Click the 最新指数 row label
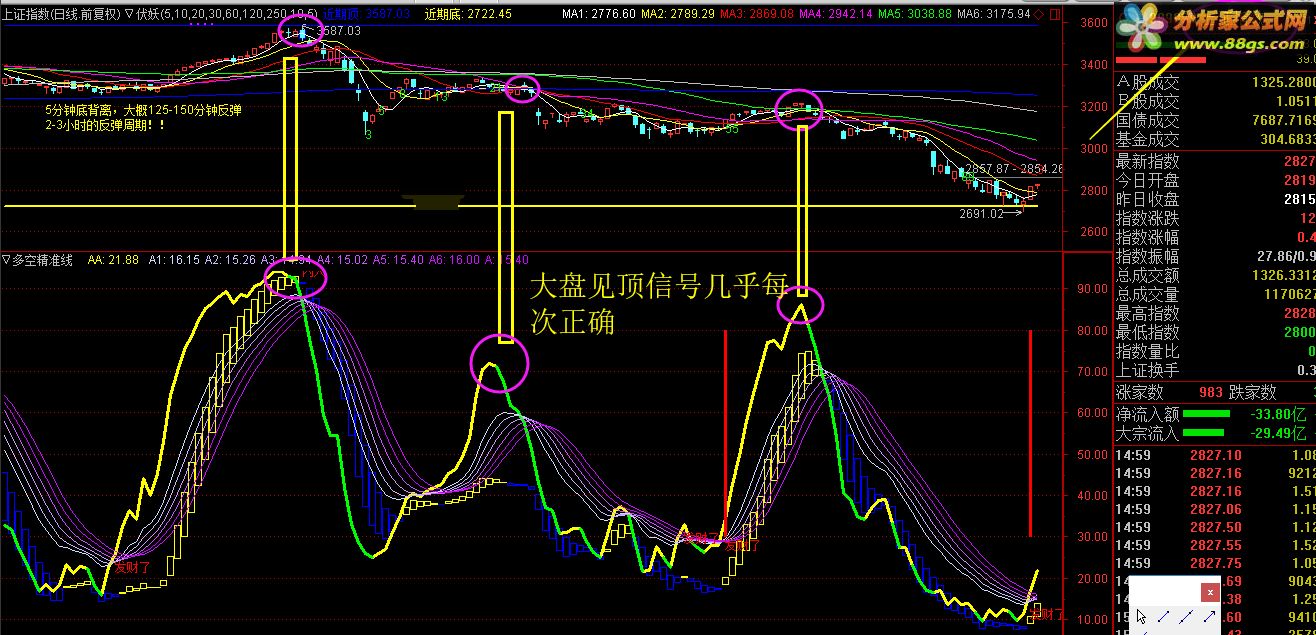1316x635 pixels. point(1147,161)
